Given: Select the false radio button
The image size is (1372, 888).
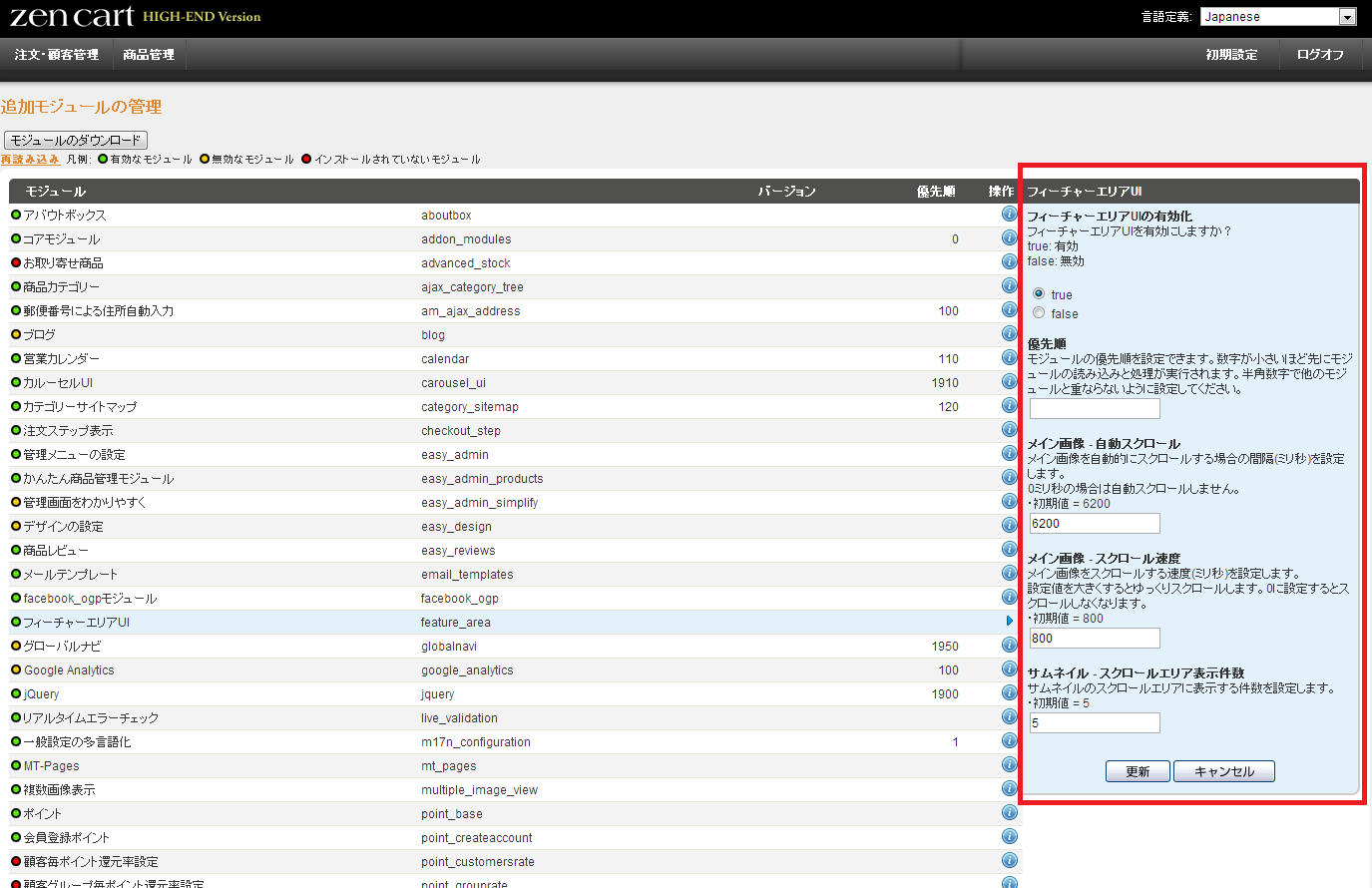Looking at the screenshot, I should pyautogui.click(x=1039, y=313).
